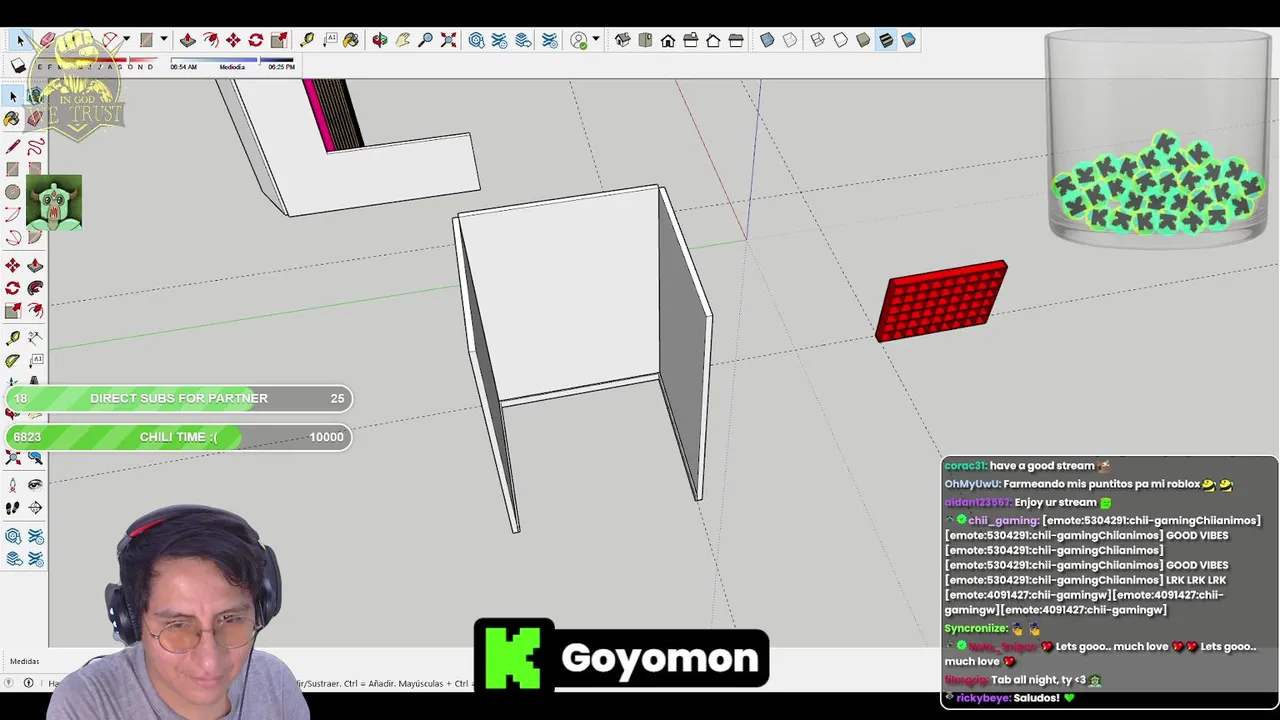Select the 3 Point Arc tool
The width and height of the screenshot is (1280, 720).
point(12,237)
